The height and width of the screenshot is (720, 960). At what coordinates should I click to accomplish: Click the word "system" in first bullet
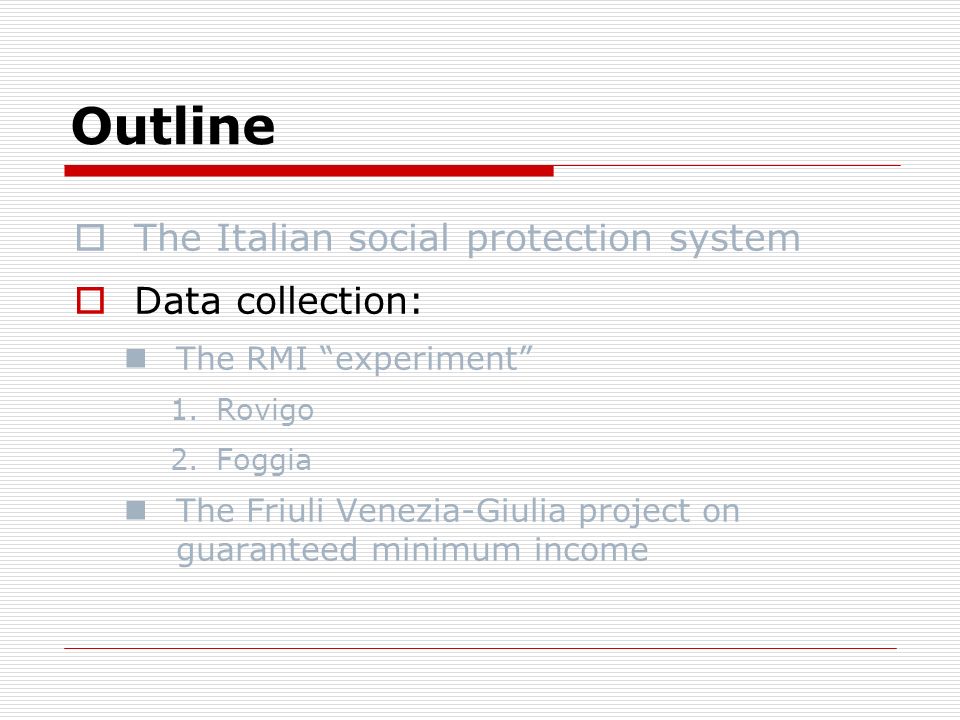click(735, 239)
